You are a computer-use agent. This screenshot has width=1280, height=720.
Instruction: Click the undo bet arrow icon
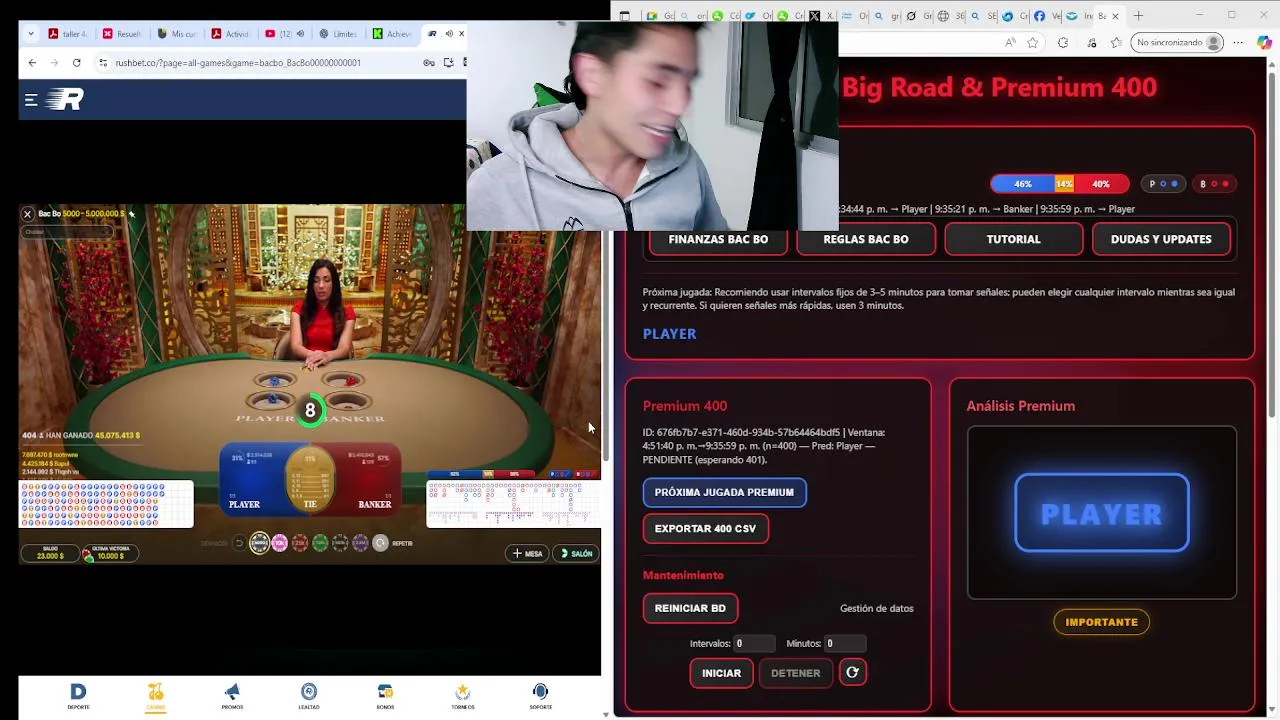(x=238, y=543)
